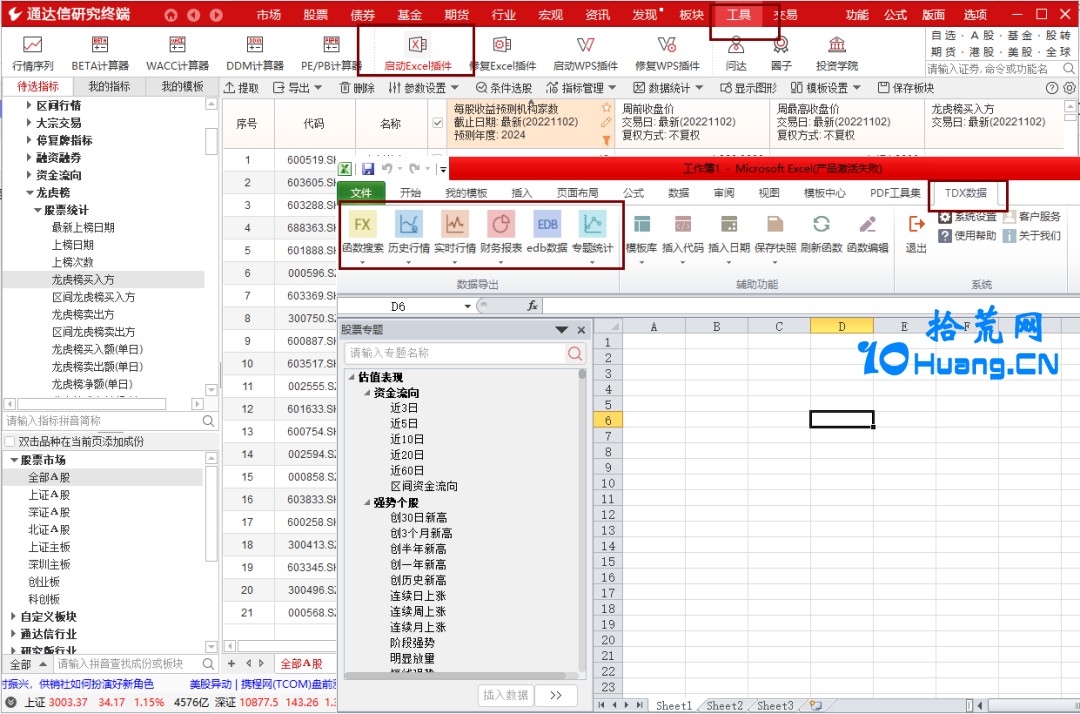The width and height of the screenshot is (1080, 714).
Task: Click the Excel save icon in quick access bar
Action: 368,169
